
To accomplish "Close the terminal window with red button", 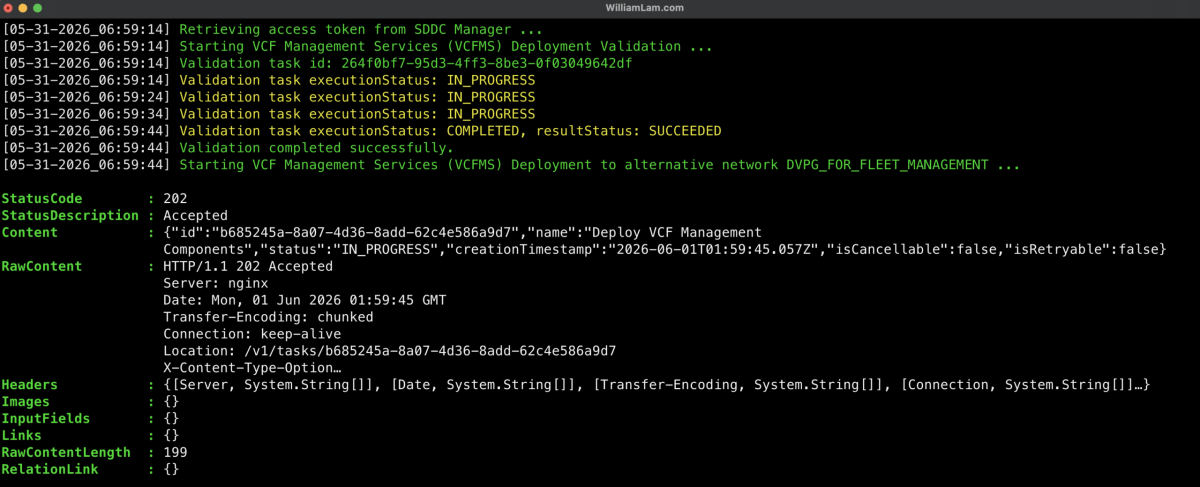I will pos(10,8).
